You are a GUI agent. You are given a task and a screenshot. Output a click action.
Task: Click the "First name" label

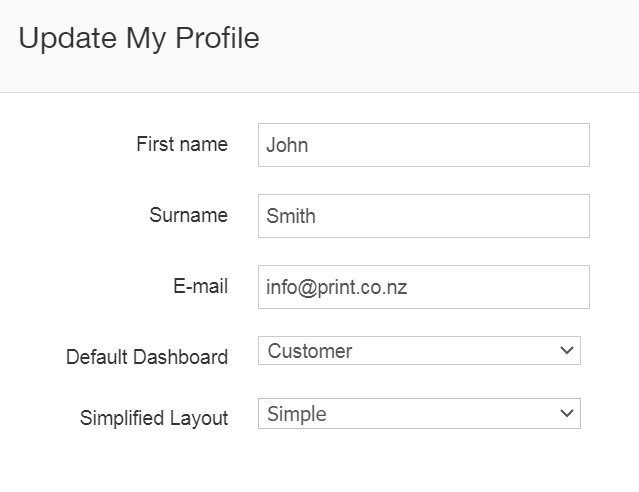click(182, 144)
